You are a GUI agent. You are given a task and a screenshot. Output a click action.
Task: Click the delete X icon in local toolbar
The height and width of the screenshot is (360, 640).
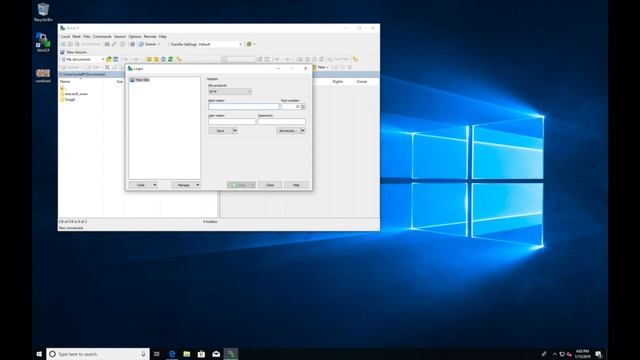tap(107, 67)
